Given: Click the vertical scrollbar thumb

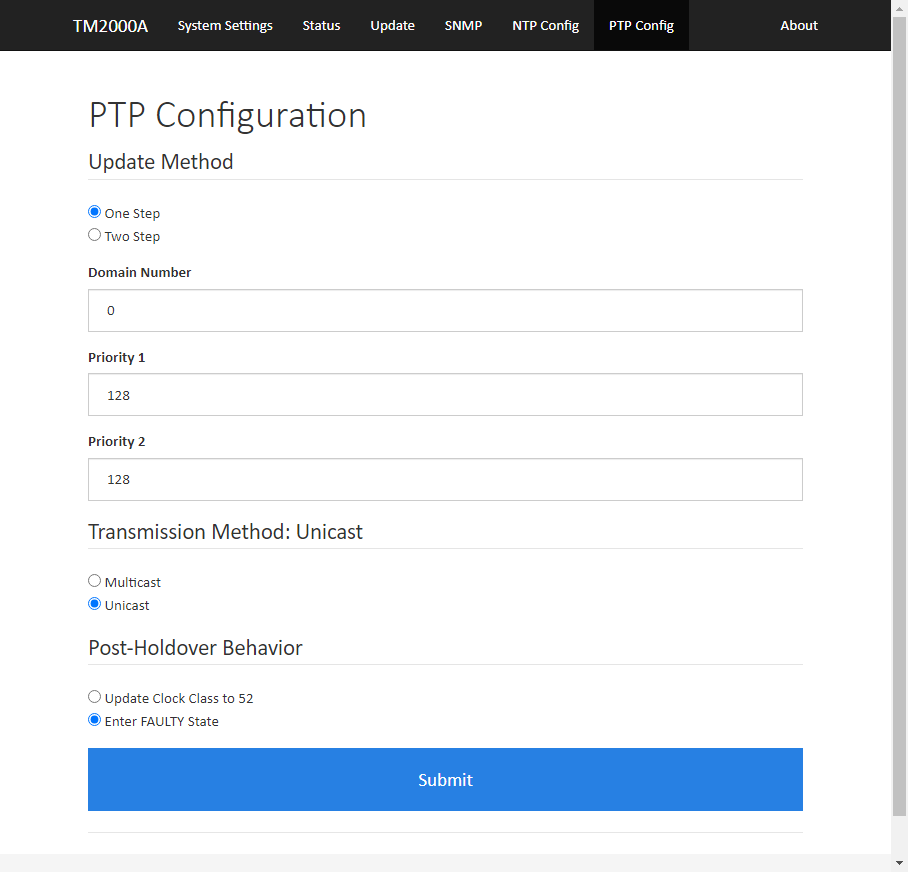Looking at the screenshot, I should pyautogui.click(x=899, y=417).
